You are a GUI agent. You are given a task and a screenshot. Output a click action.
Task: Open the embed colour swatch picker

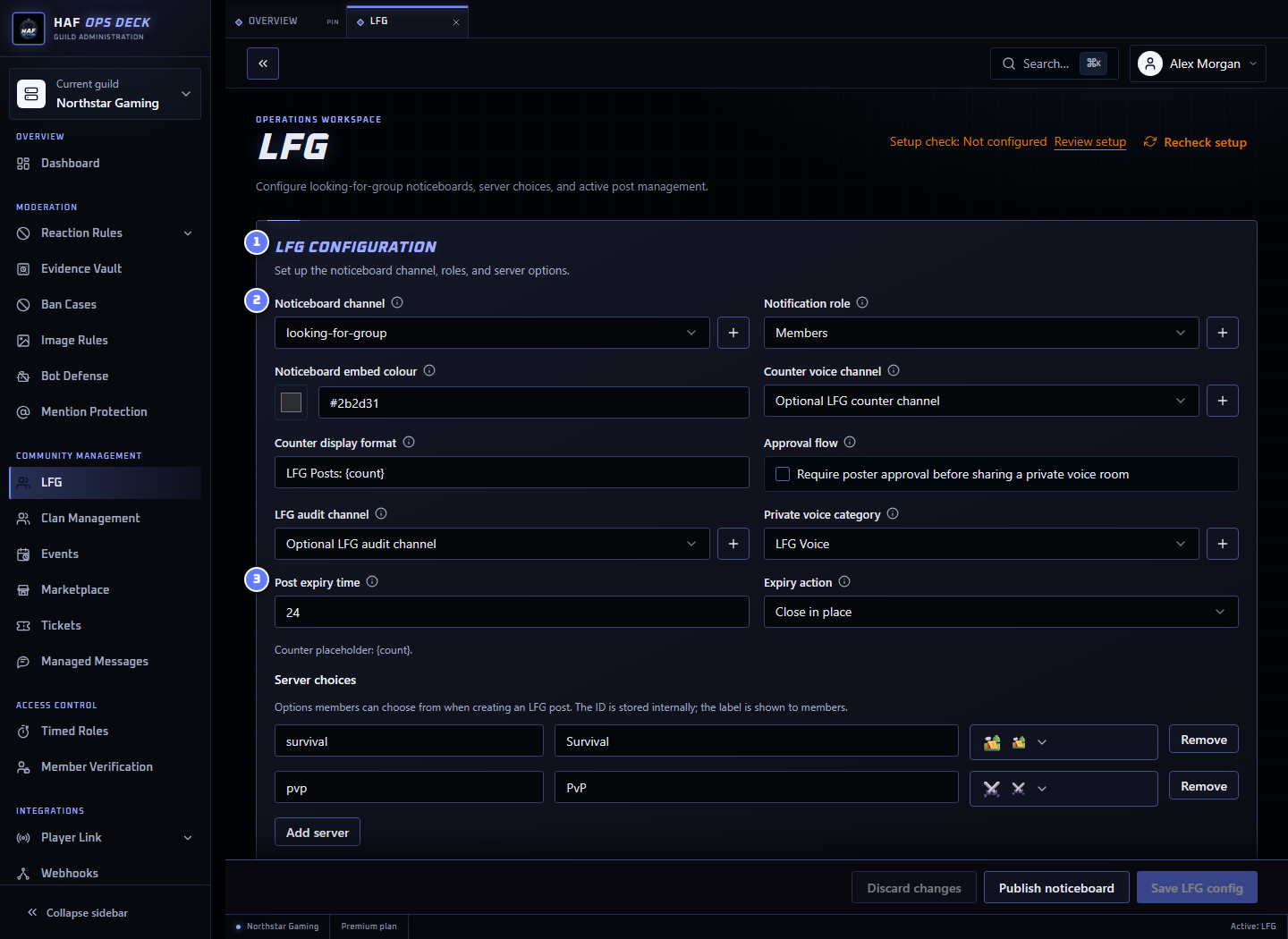291,402
